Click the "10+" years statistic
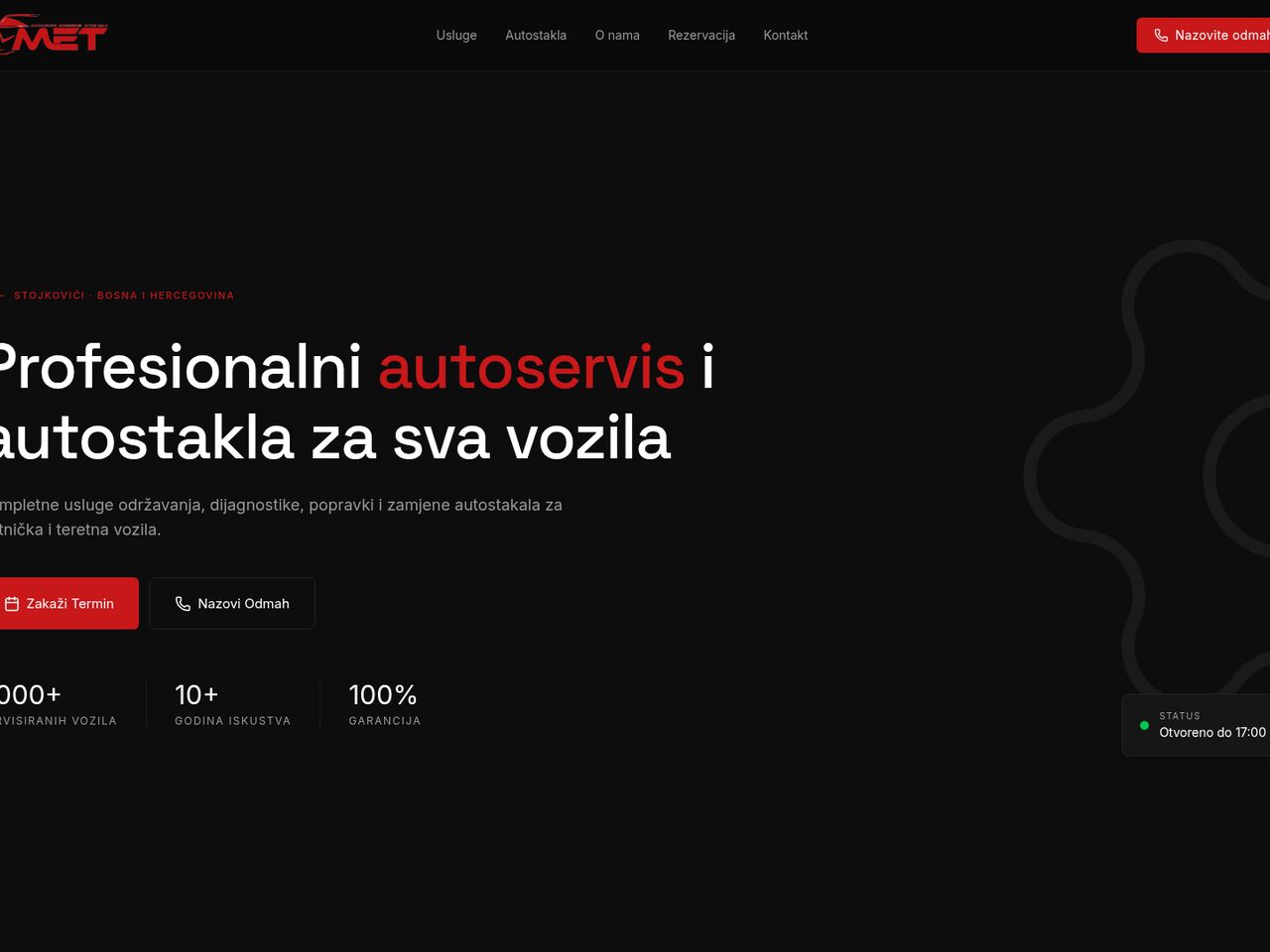The image size is (1270, 952). [x=196, y=694]
